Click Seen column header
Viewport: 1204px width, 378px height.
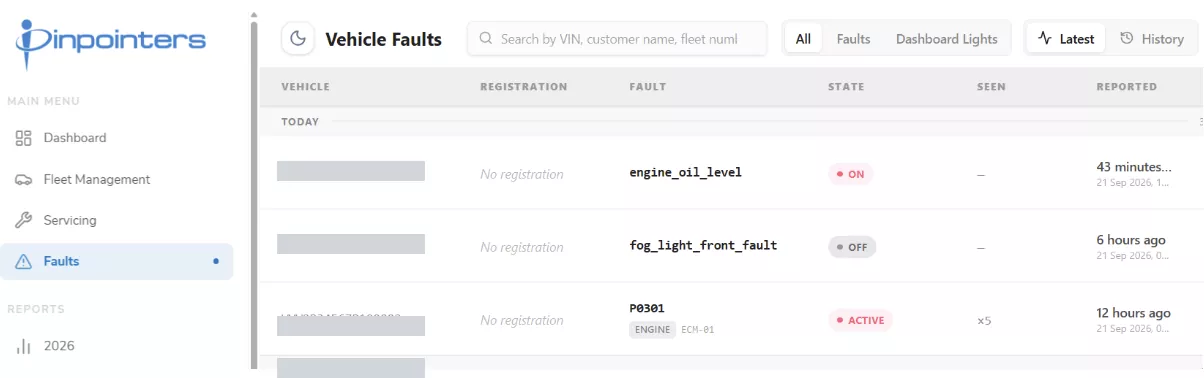(x=991, y=87)
